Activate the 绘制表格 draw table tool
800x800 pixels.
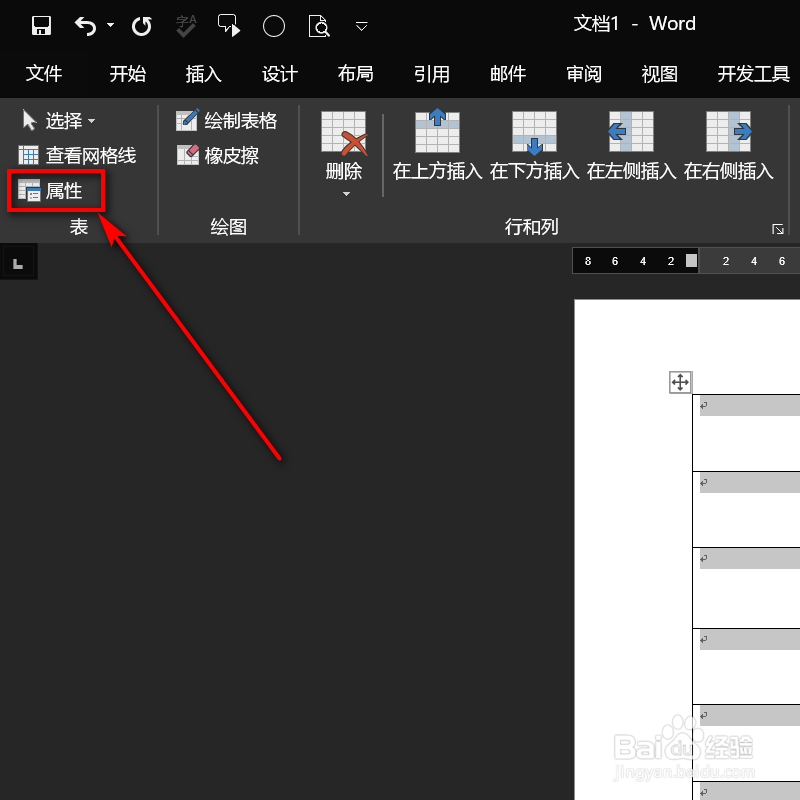(226, 121)
